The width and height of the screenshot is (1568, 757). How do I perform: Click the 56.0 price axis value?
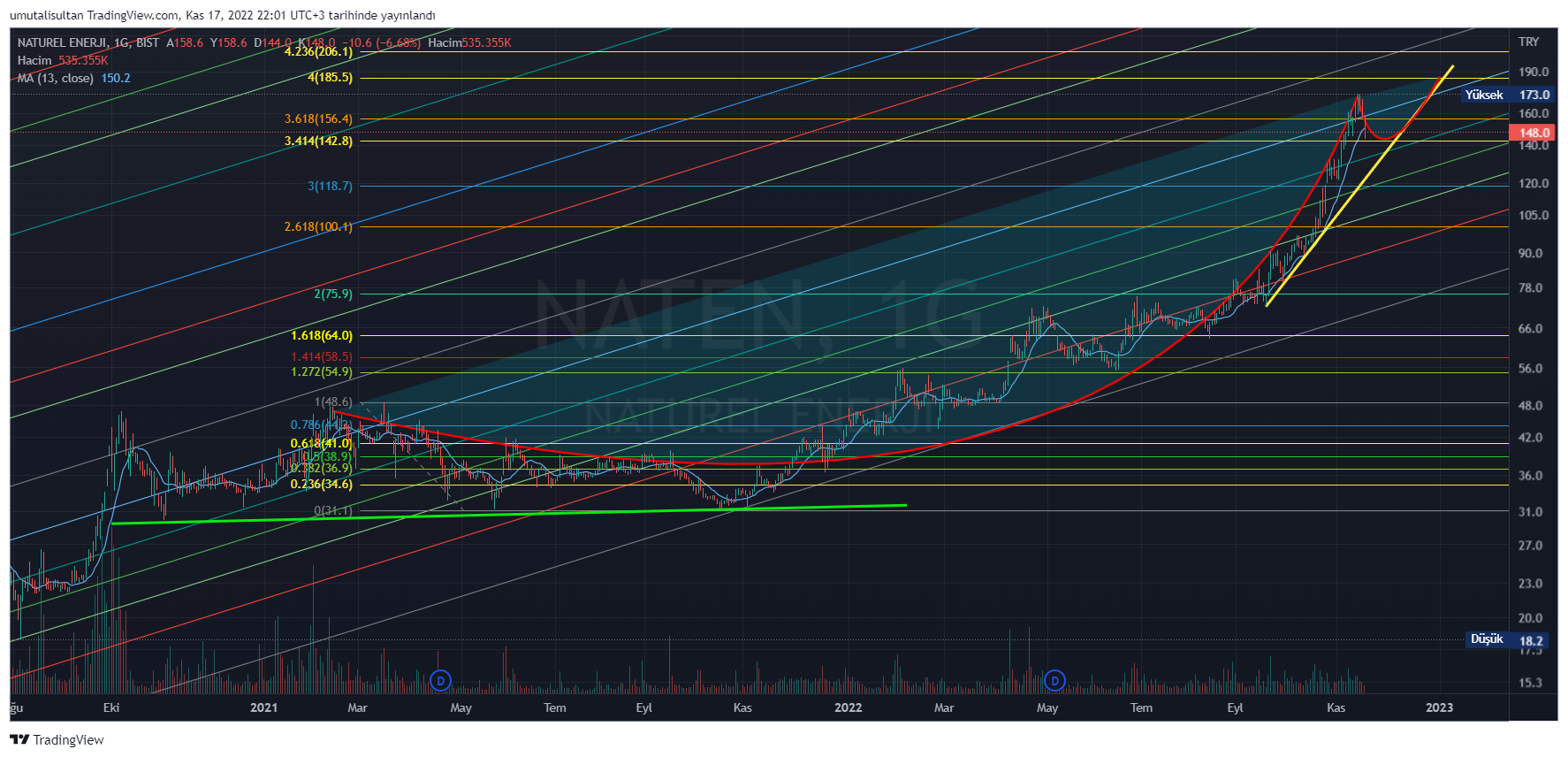tap(1530, 368)
